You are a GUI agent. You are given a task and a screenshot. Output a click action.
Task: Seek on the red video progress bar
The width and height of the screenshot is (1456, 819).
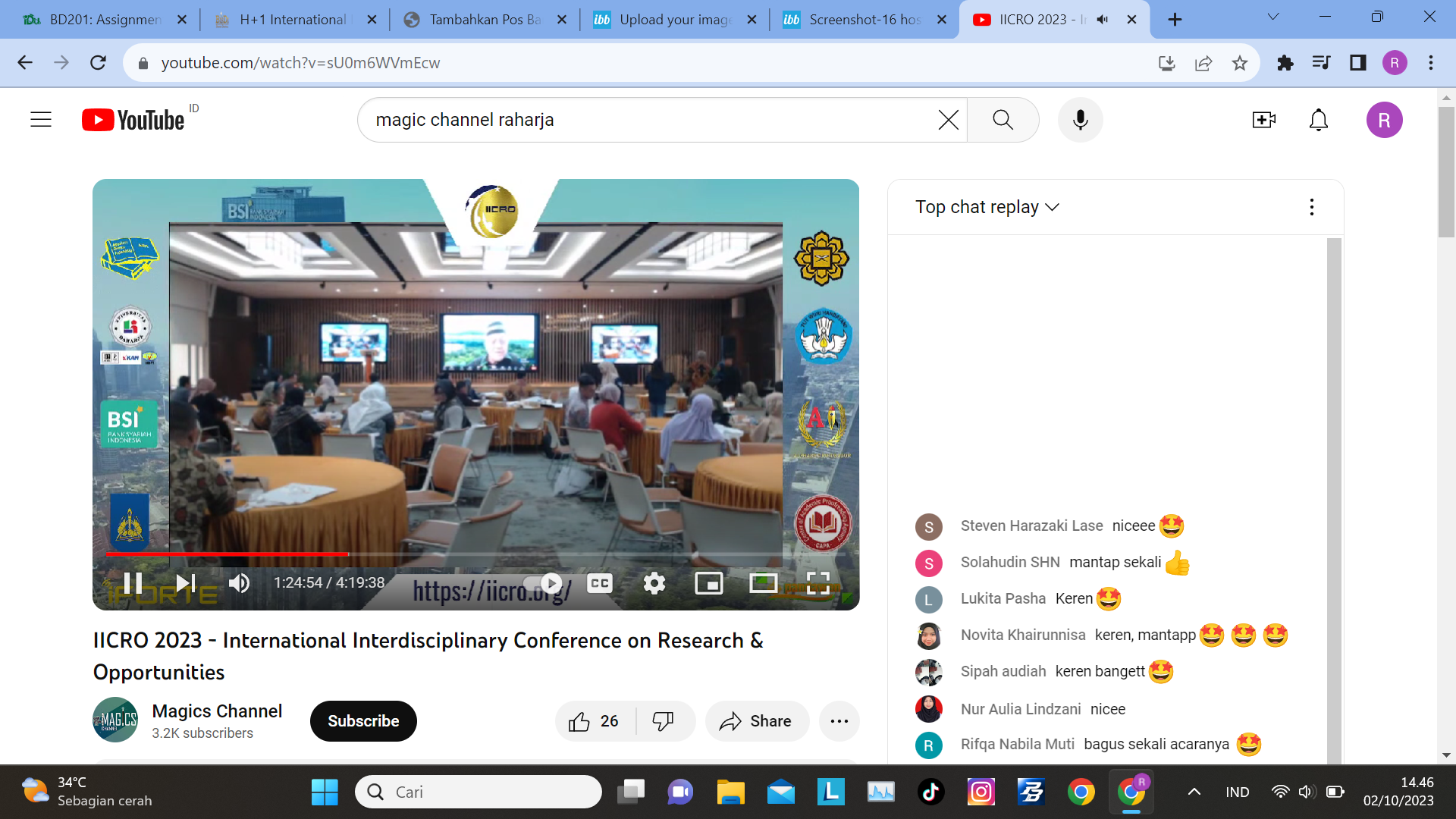point(475,554)
